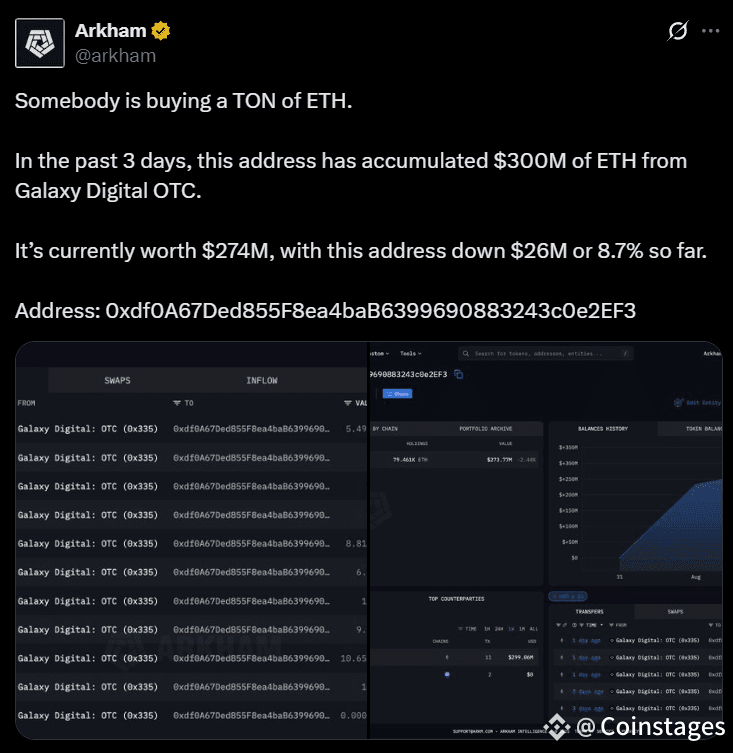Open the Tools dropdown menu

(x=411, y=353)
